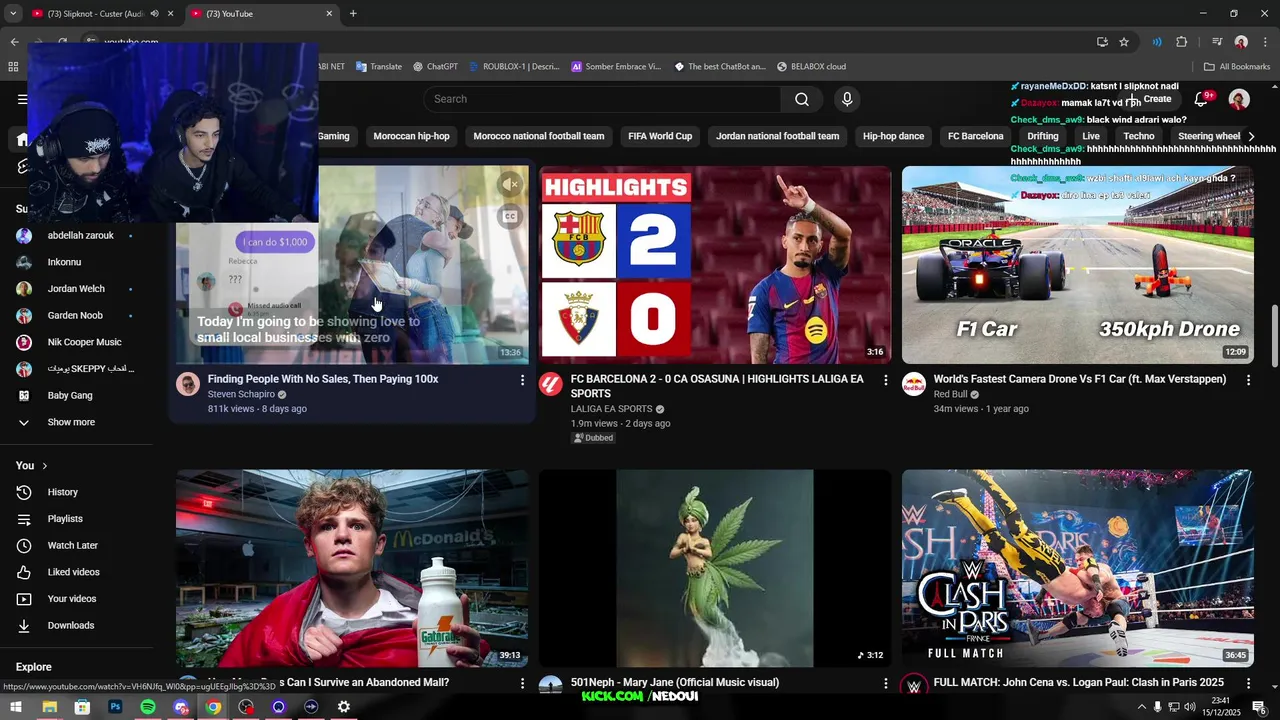Open the Apps grid in bookmarks bar
The height and width of the screenshot is (720, 1280).
(x=13, y=67)
